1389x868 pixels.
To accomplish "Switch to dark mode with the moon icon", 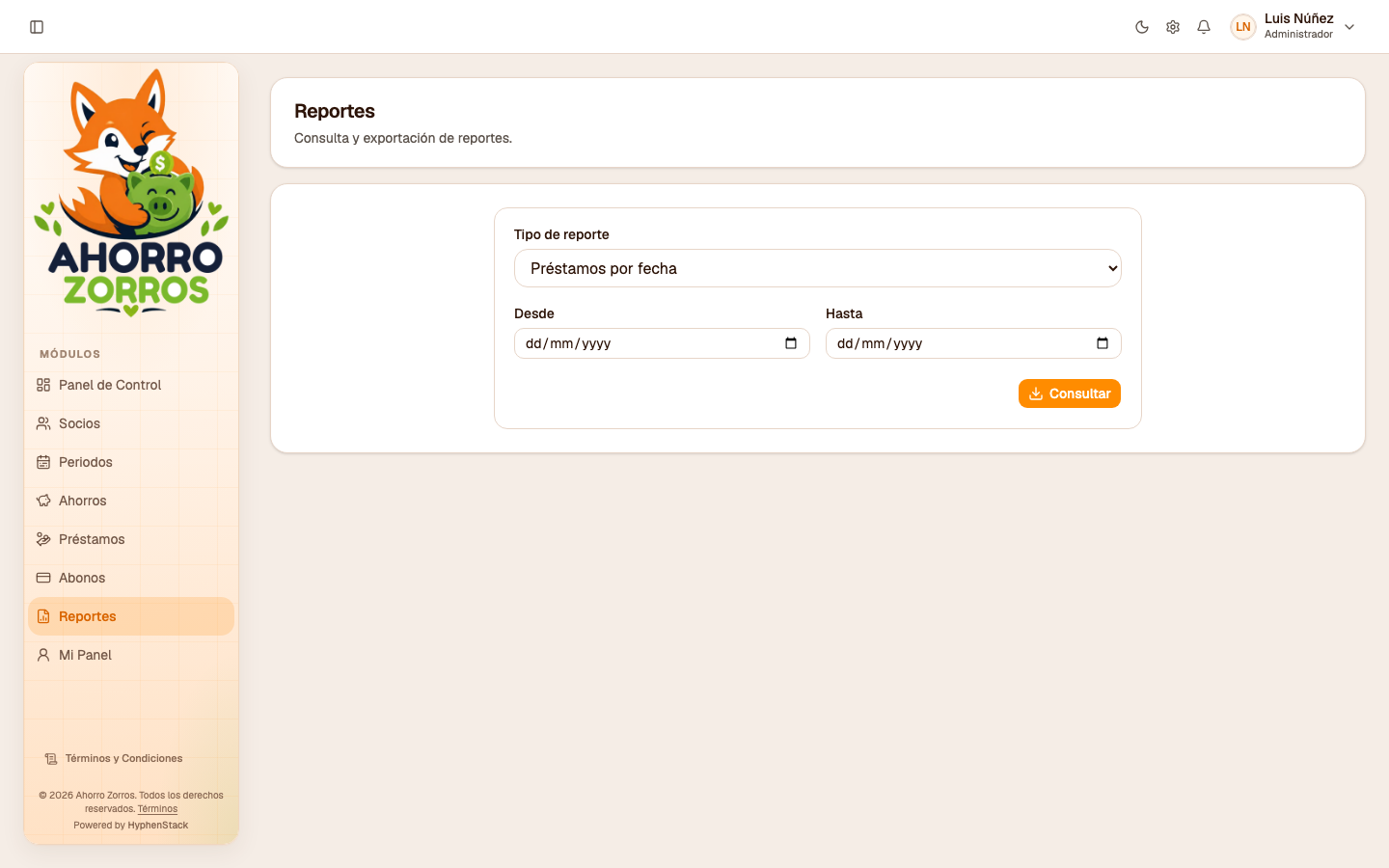I will [x=1142, y=27].
